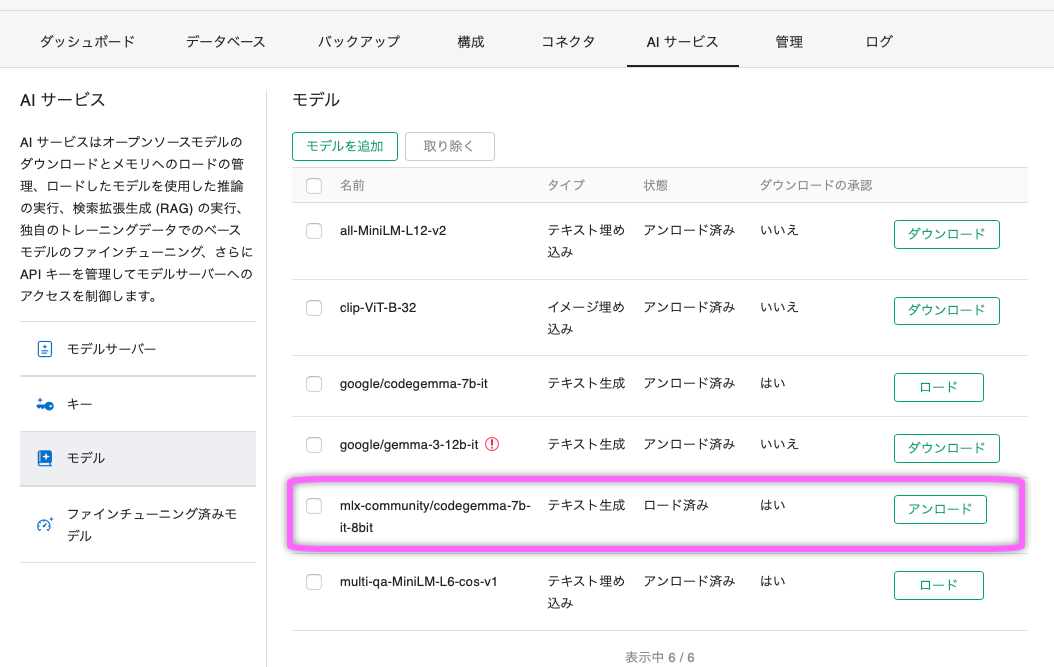Click the モデル section heading

tap(316, 100)
